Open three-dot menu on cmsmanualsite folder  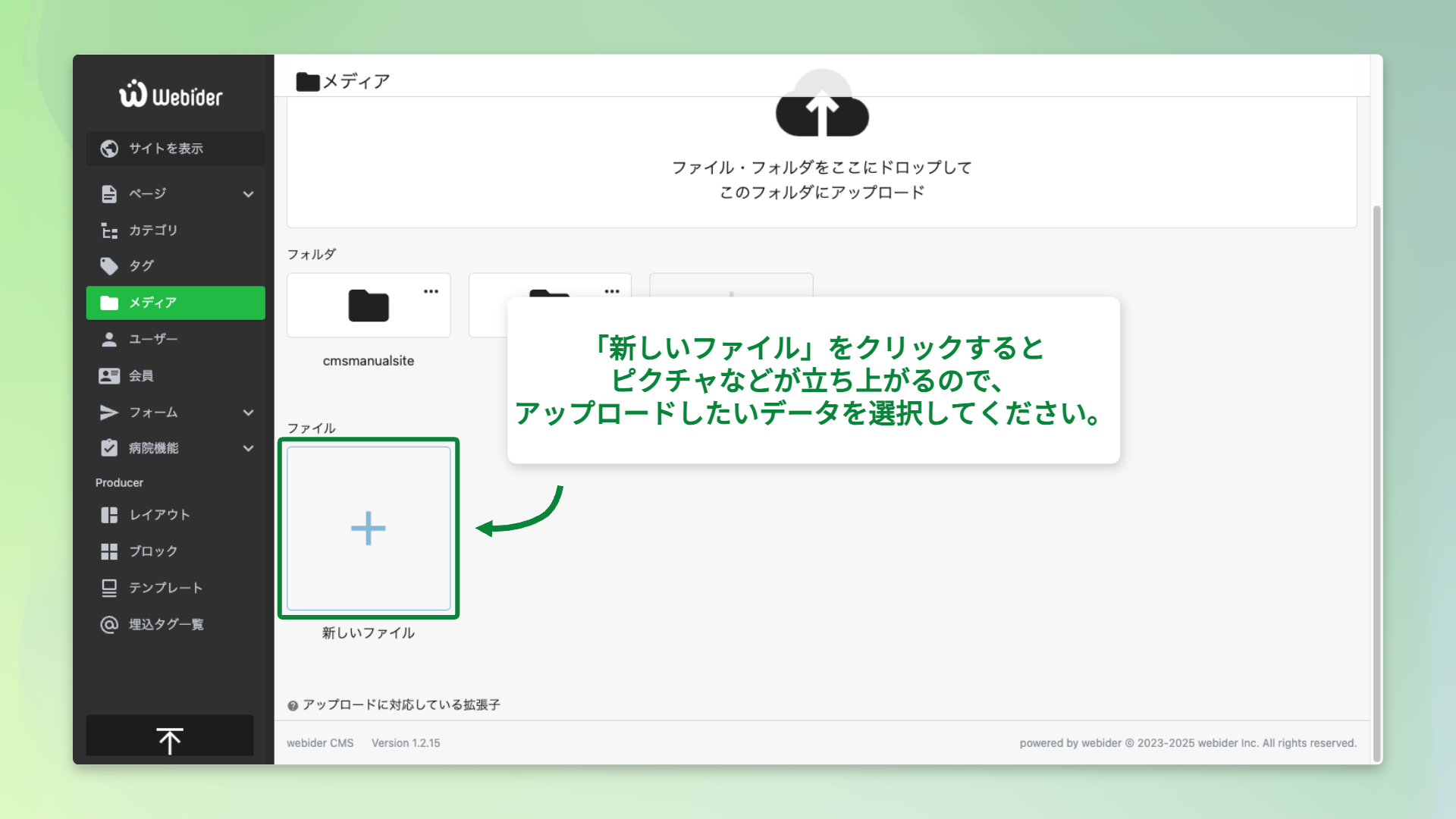[431, 291]
